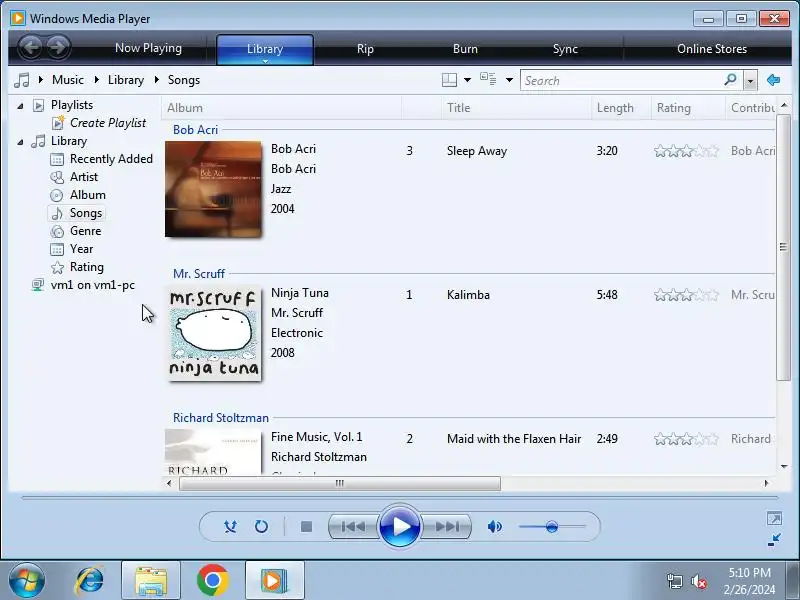Select Playlists in the navigation tree

(72, 105)
